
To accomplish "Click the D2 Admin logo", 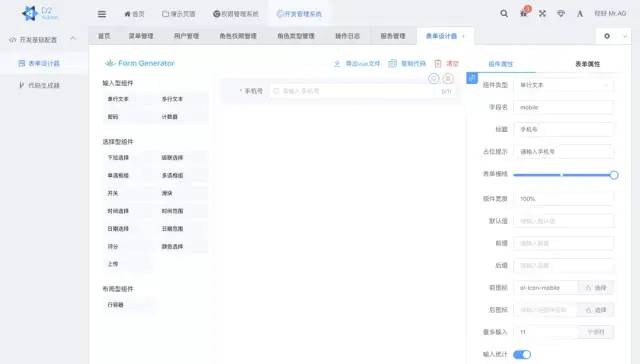I will pyautogui.click(x=40, y=13).
